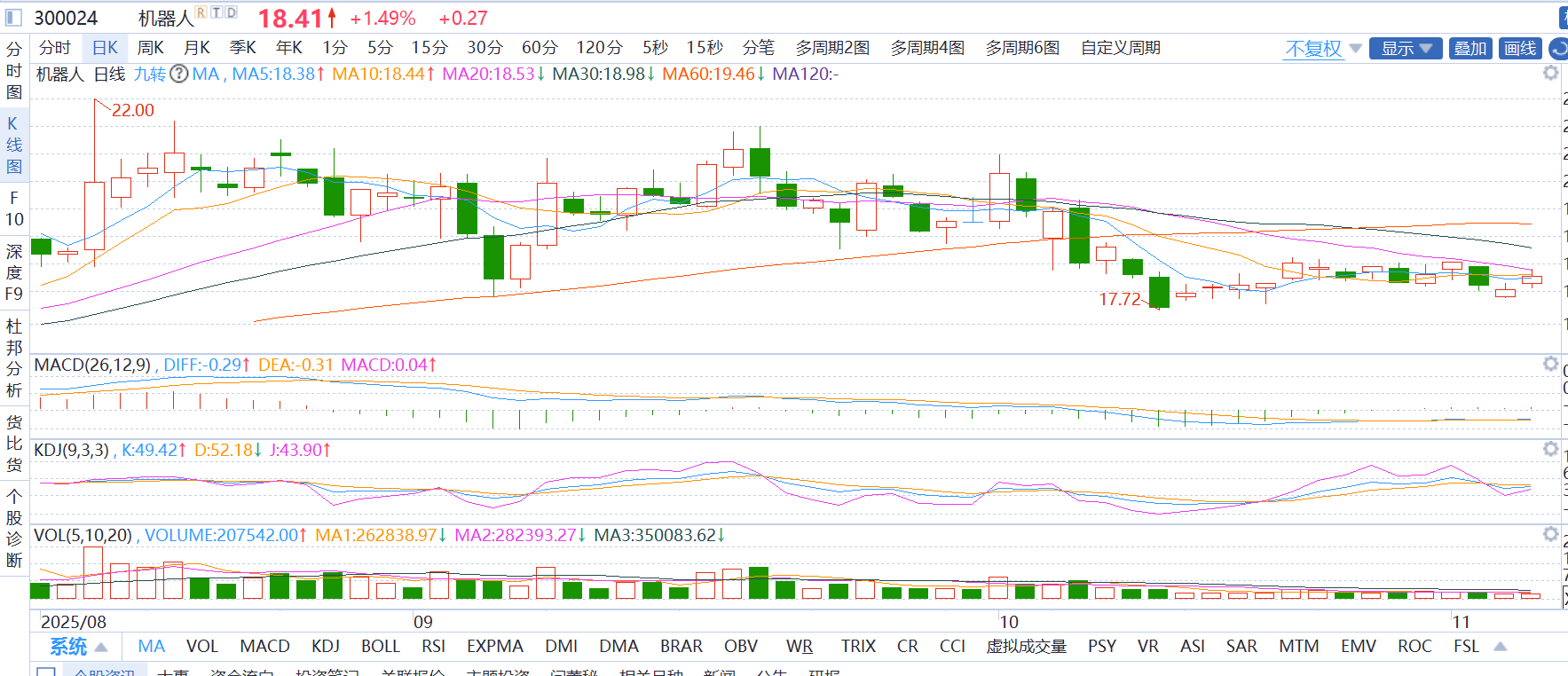Switch to the 60分 period tab

click(540, 48)
